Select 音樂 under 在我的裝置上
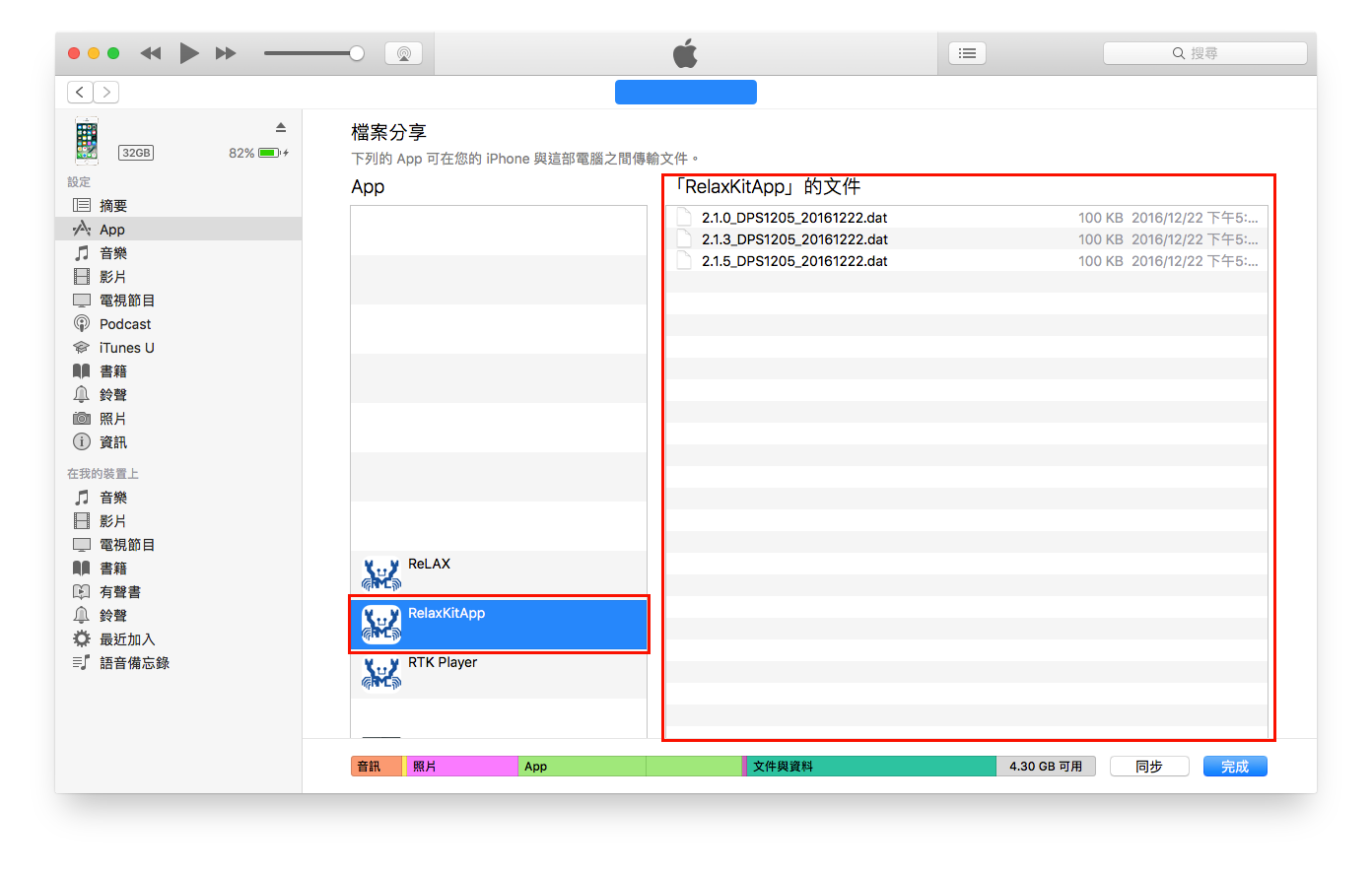This screenshot has height=872, width=1372. (x=178, y=497)
